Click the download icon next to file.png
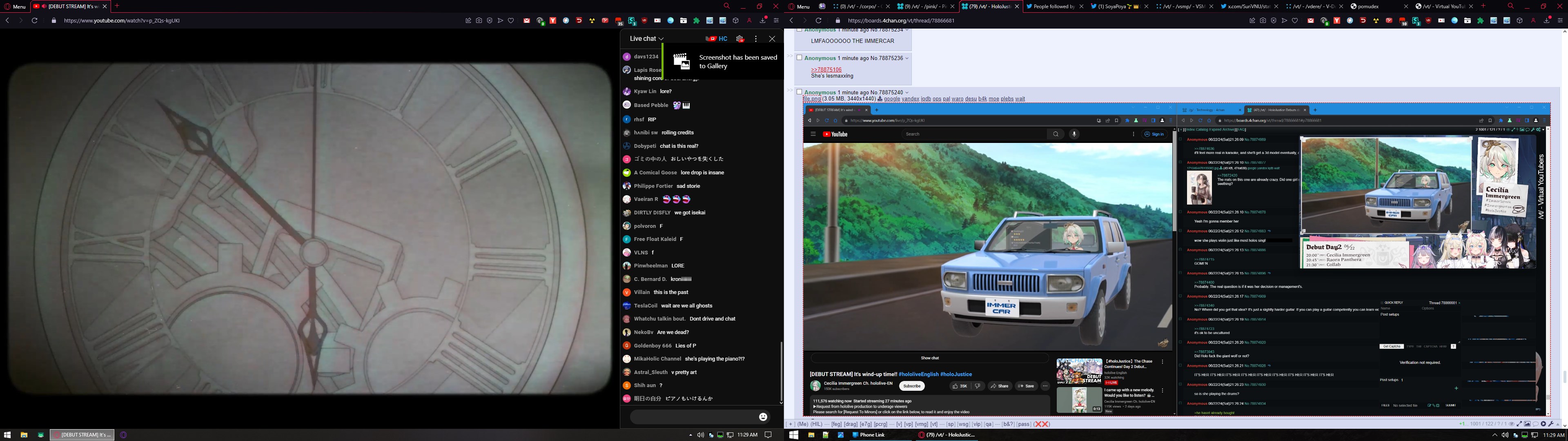 (880, 99)
